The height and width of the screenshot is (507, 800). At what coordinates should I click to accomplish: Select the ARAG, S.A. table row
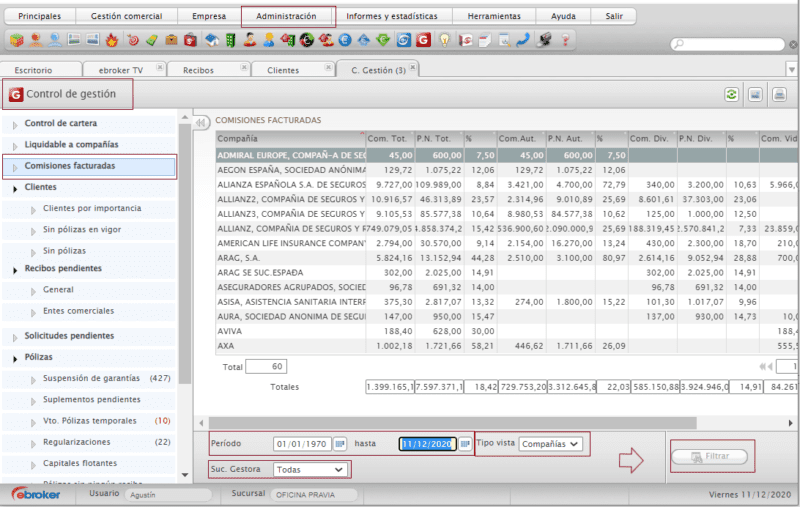click(505, 258)
